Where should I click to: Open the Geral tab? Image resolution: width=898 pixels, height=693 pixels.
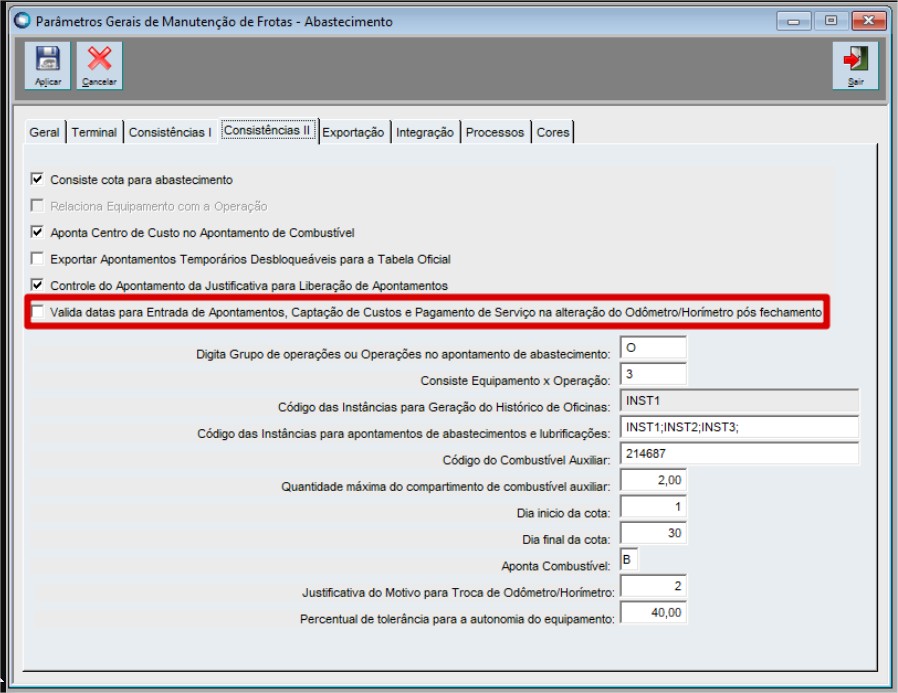coord(44,132)
